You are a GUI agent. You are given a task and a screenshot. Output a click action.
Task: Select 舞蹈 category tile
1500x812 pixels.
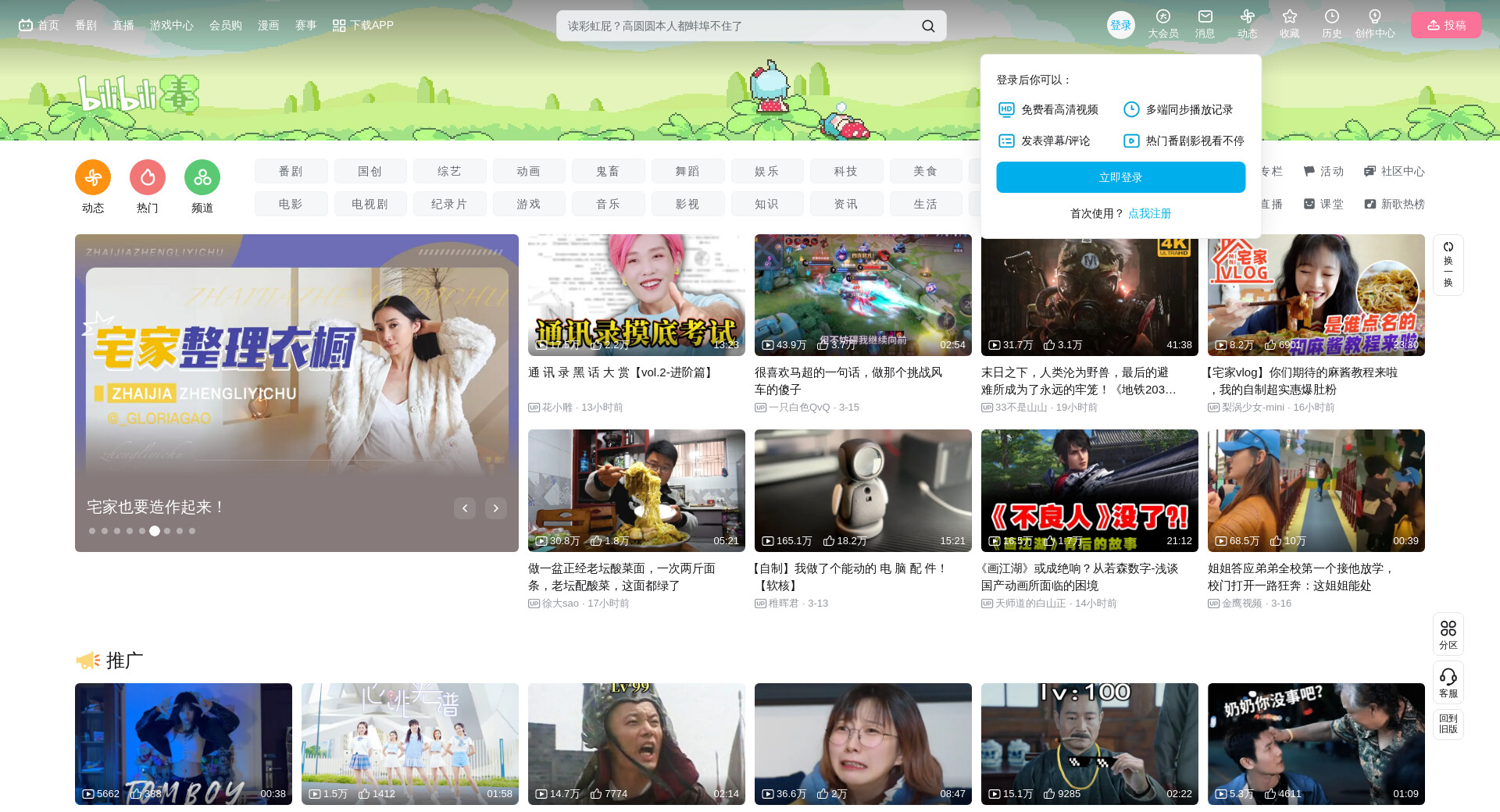(x=687, y=171)
